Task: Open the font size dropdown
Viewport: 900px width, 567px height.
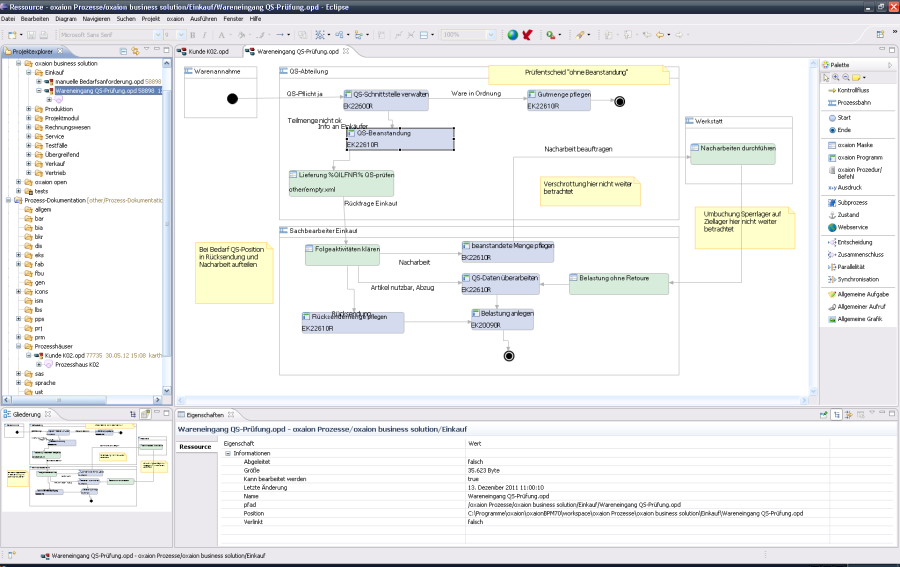Action: [x=181, y=35]
